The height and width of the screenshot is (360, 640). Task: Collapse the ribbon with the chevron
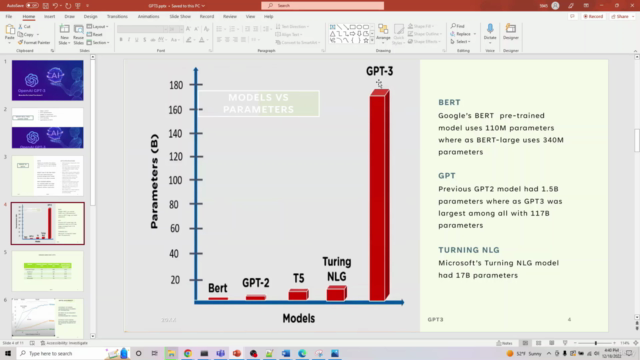pyautogui.click(x=635, y=51)
